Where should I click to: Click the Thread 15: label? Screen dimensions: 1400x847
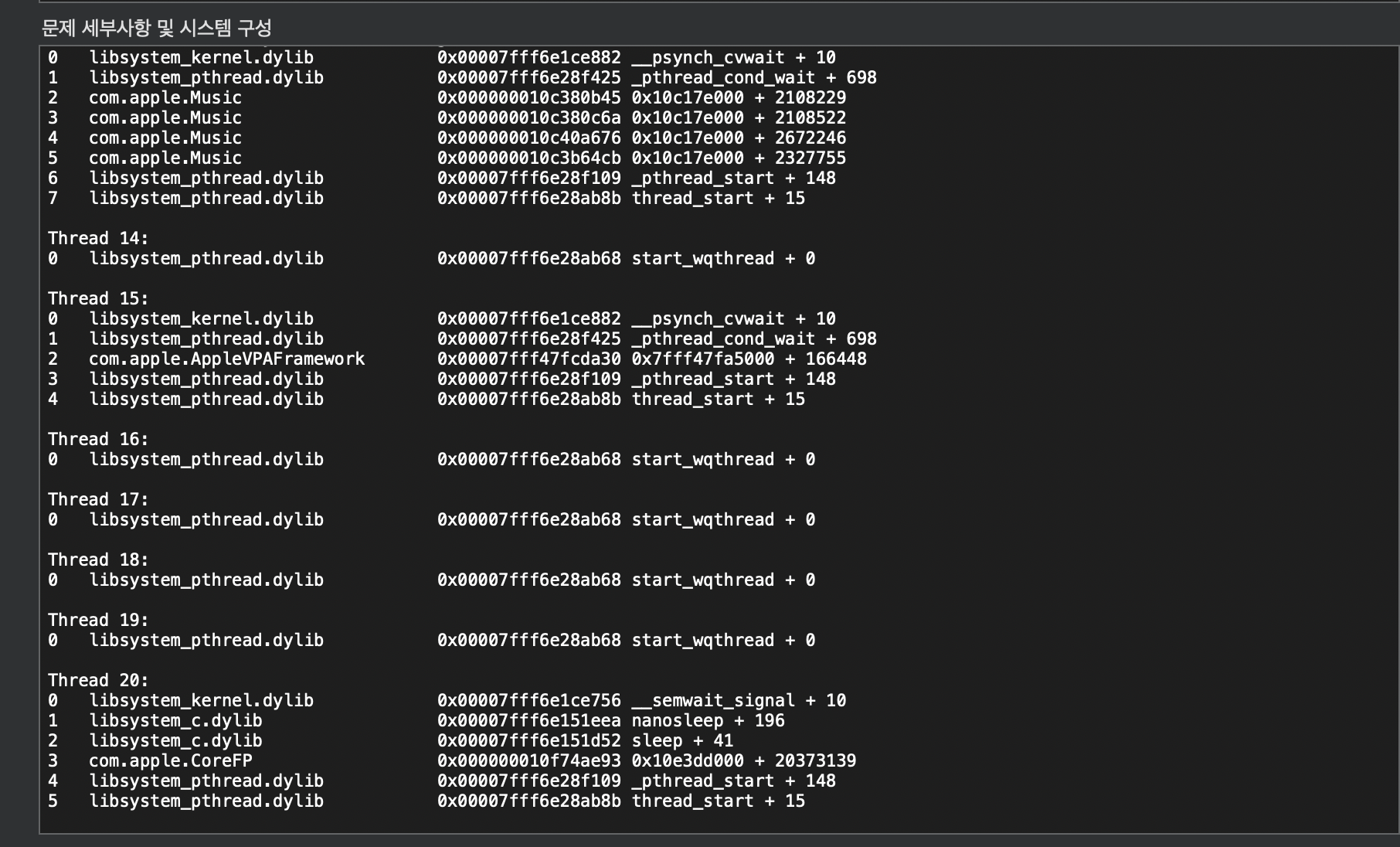[x=98, y=298]
